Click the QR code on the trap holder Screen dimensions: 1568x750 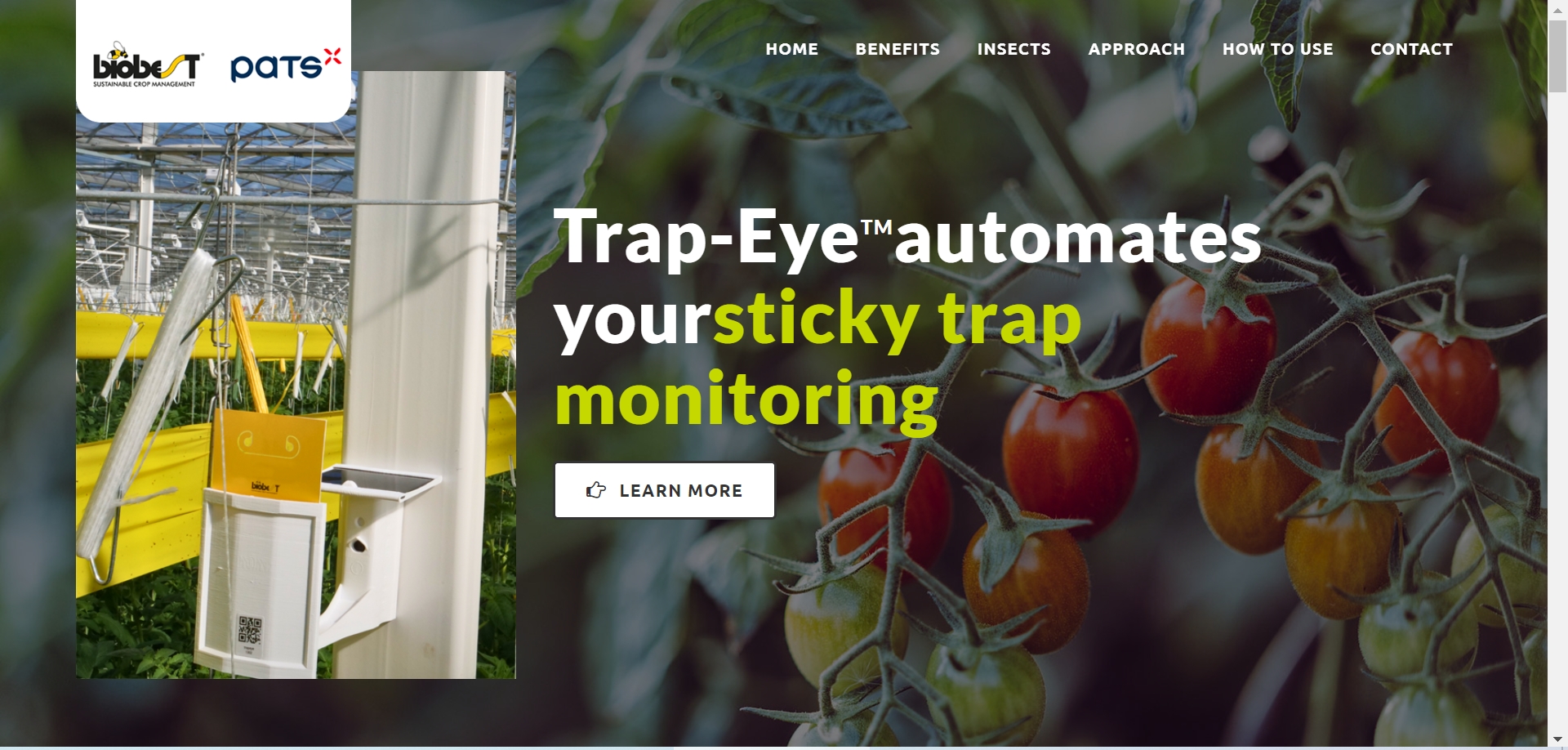pos(250,632)
